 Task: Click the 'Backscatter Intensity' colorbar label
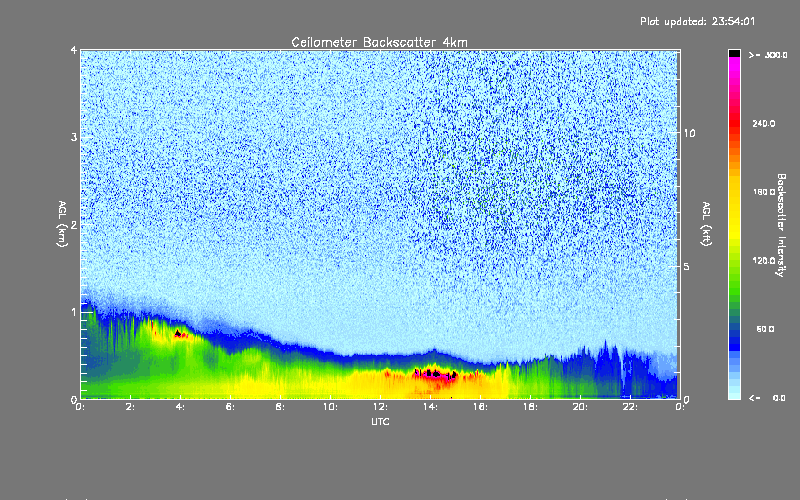781,225
